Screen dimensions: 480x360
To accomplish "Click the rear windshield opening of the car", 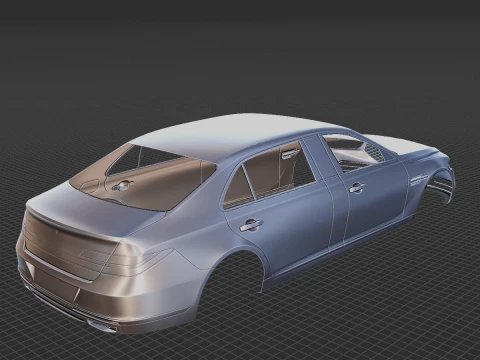I will pos(143,178).
